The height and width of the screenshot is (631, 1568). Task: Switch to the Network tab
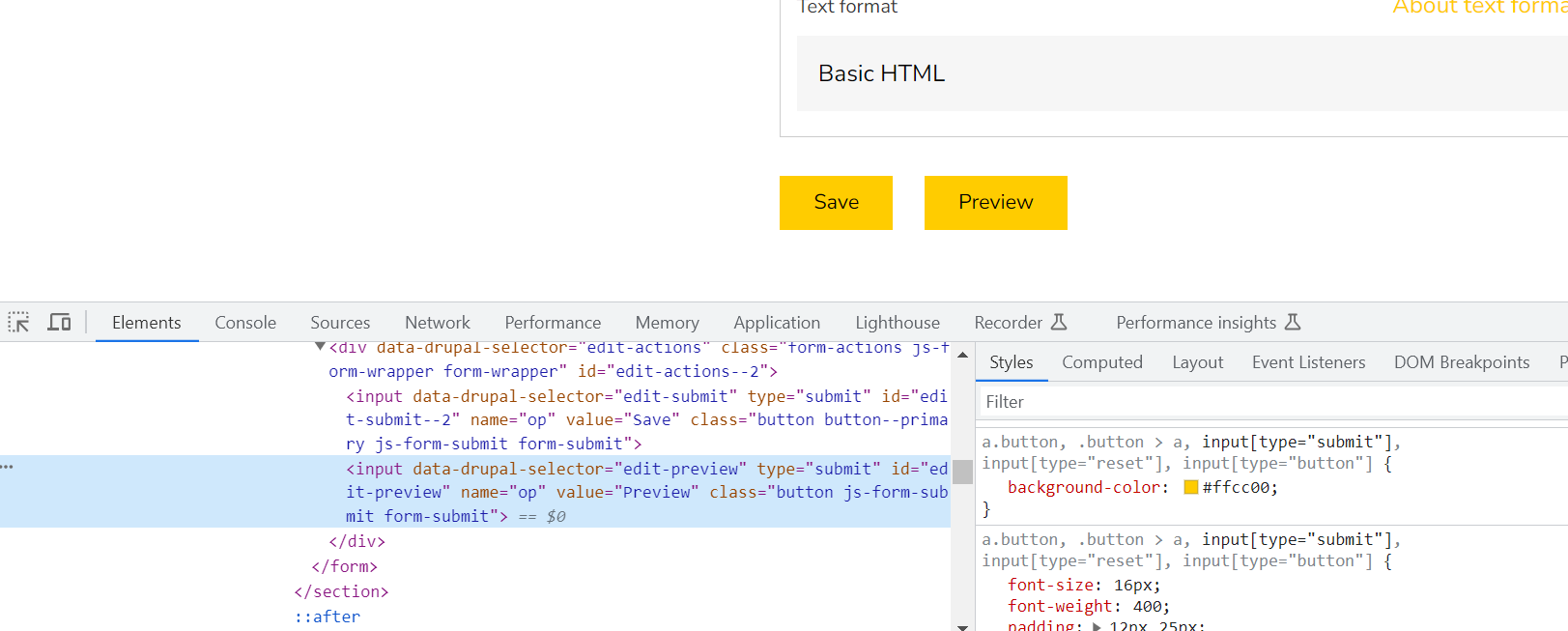(438, 323)
